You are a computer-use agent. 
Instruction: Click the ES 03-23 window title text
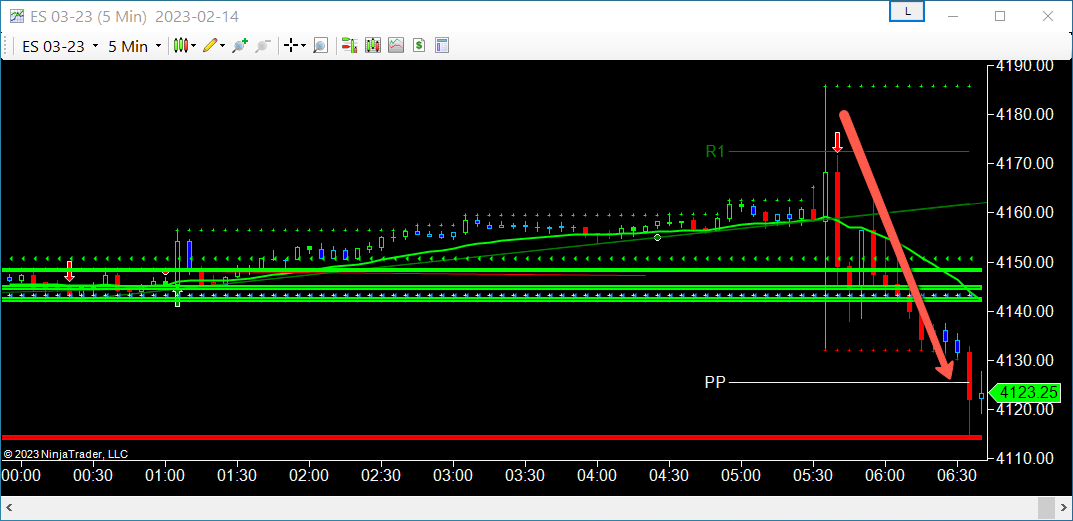click(135, 16)
